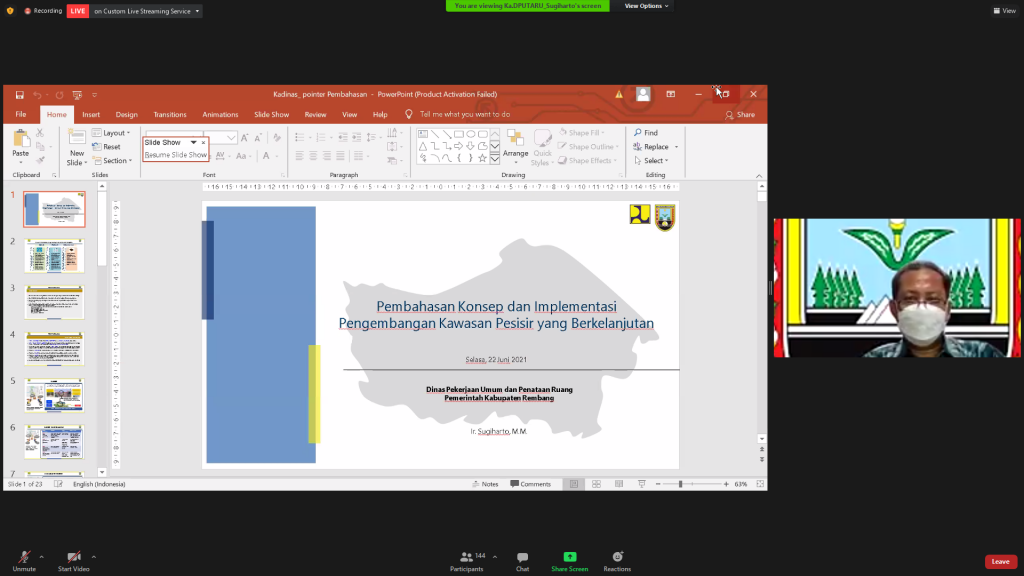Open the Transitions ribbon tab
The width and height of the screenshot is (1024, 576).
[170, 115]
